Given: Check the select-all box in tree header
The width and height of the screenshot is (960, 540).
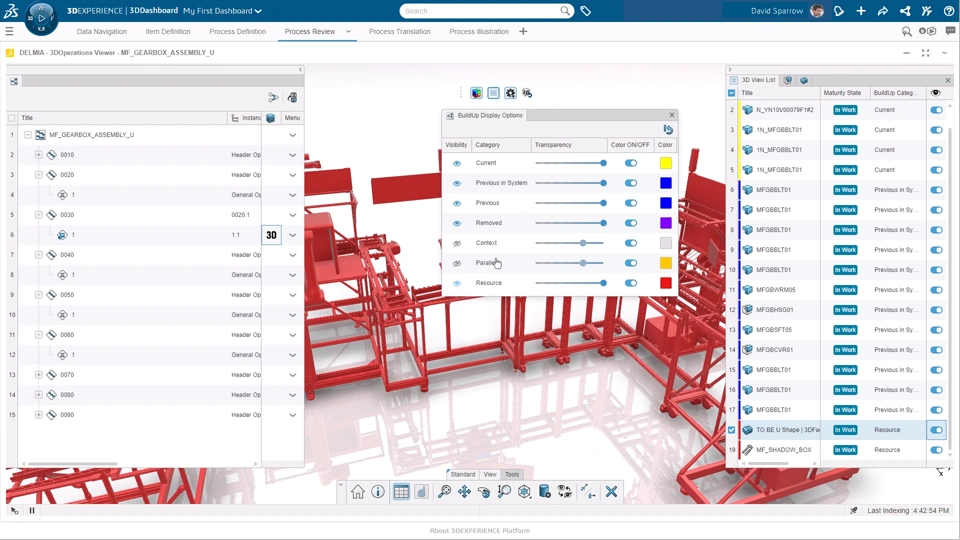Looking at the screenshot, I should pos(12,118).
